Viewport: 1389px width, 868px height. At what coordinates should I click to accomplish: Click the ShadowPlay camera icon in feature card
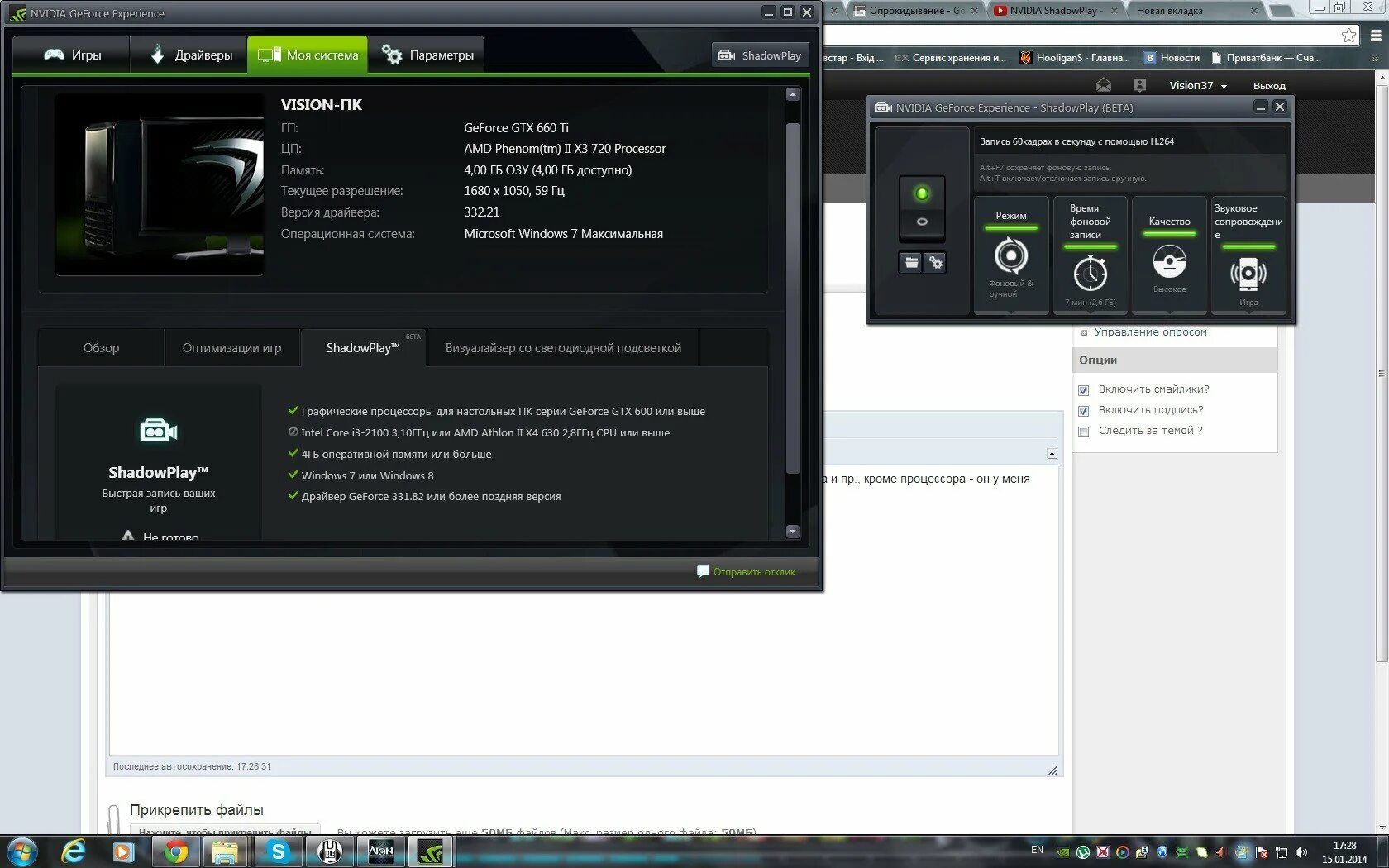click(x=159, y=431)
